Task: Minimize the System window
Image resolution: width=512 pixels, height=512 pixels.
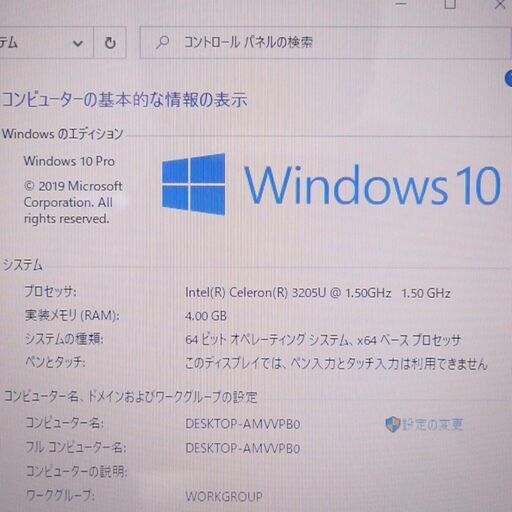Action: [x=401, y=3]
